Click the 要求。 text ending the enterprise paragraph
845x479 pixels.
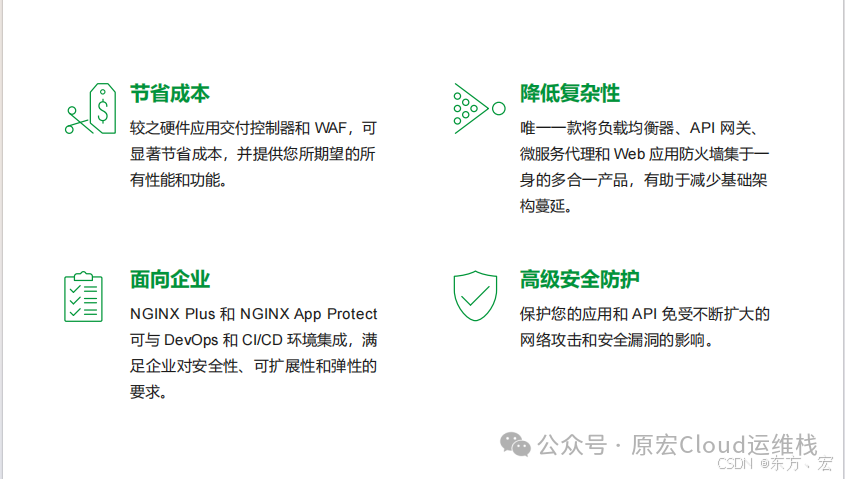148,392
